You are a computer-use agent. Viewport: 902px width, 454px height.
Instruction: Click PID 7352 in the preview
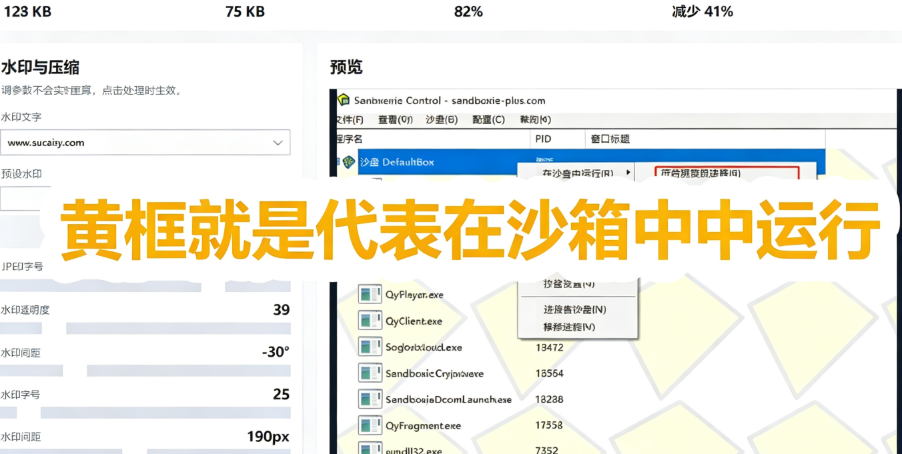click(546, 450)
